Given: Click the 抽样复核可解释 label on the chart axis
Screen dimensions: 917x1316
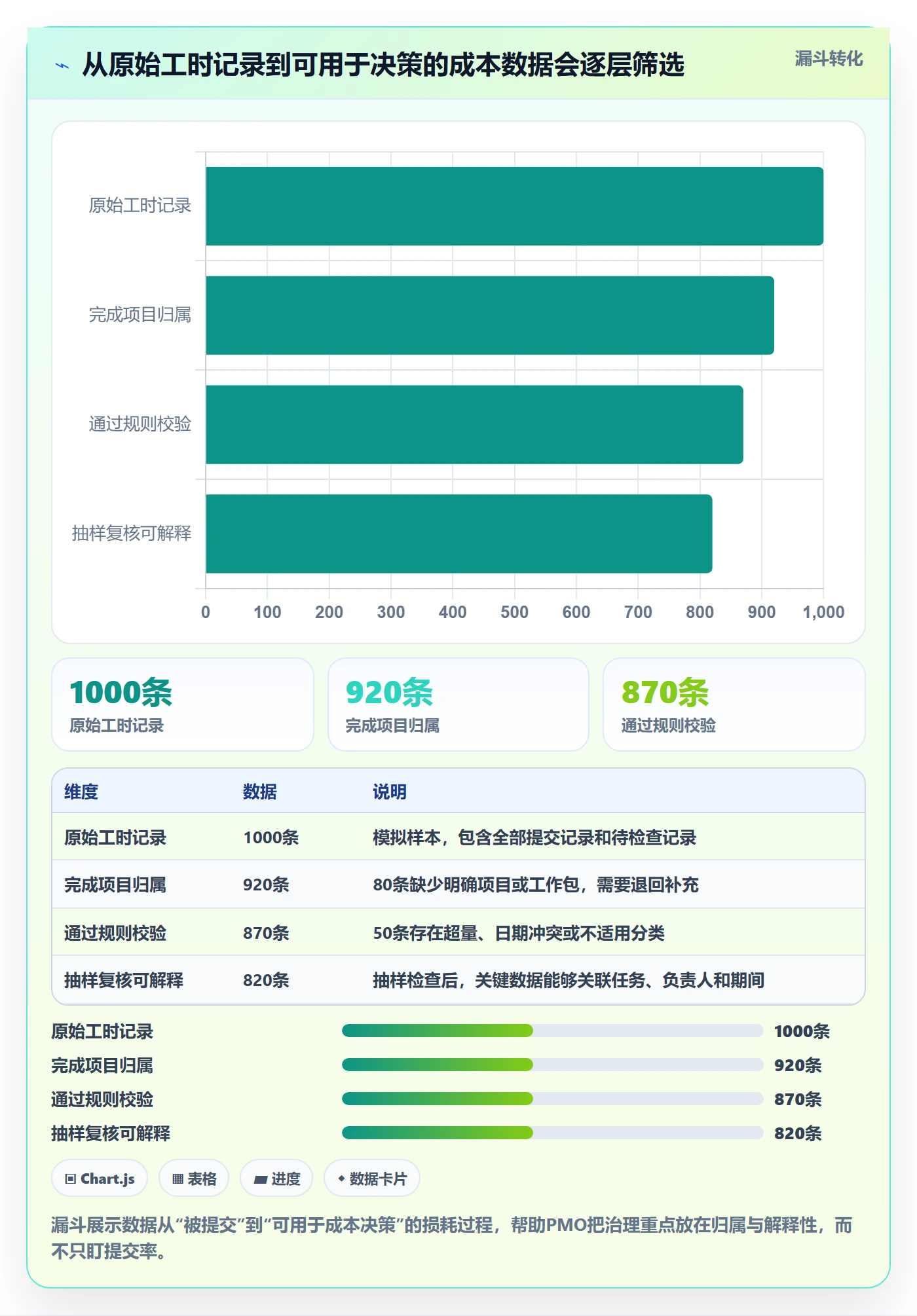Looking at the screenshot, I should point(132,534).
